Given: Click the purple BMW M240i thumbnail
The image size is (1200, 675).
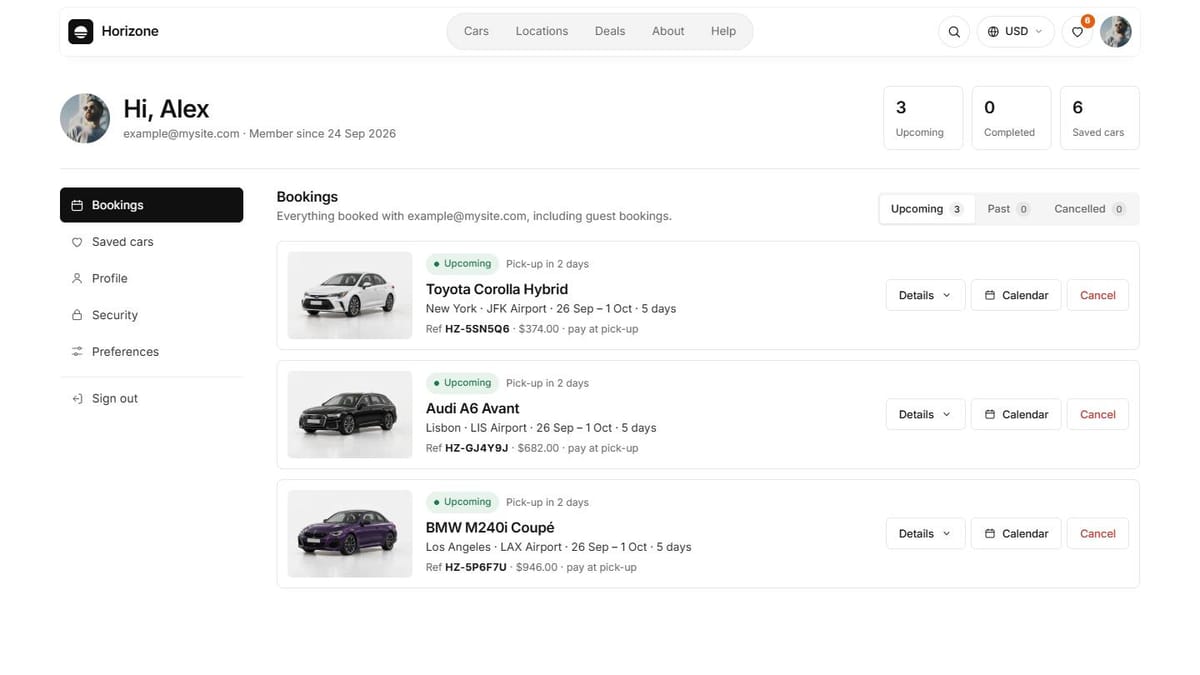Looking at the screenshot, I should [x=350, y=533].
